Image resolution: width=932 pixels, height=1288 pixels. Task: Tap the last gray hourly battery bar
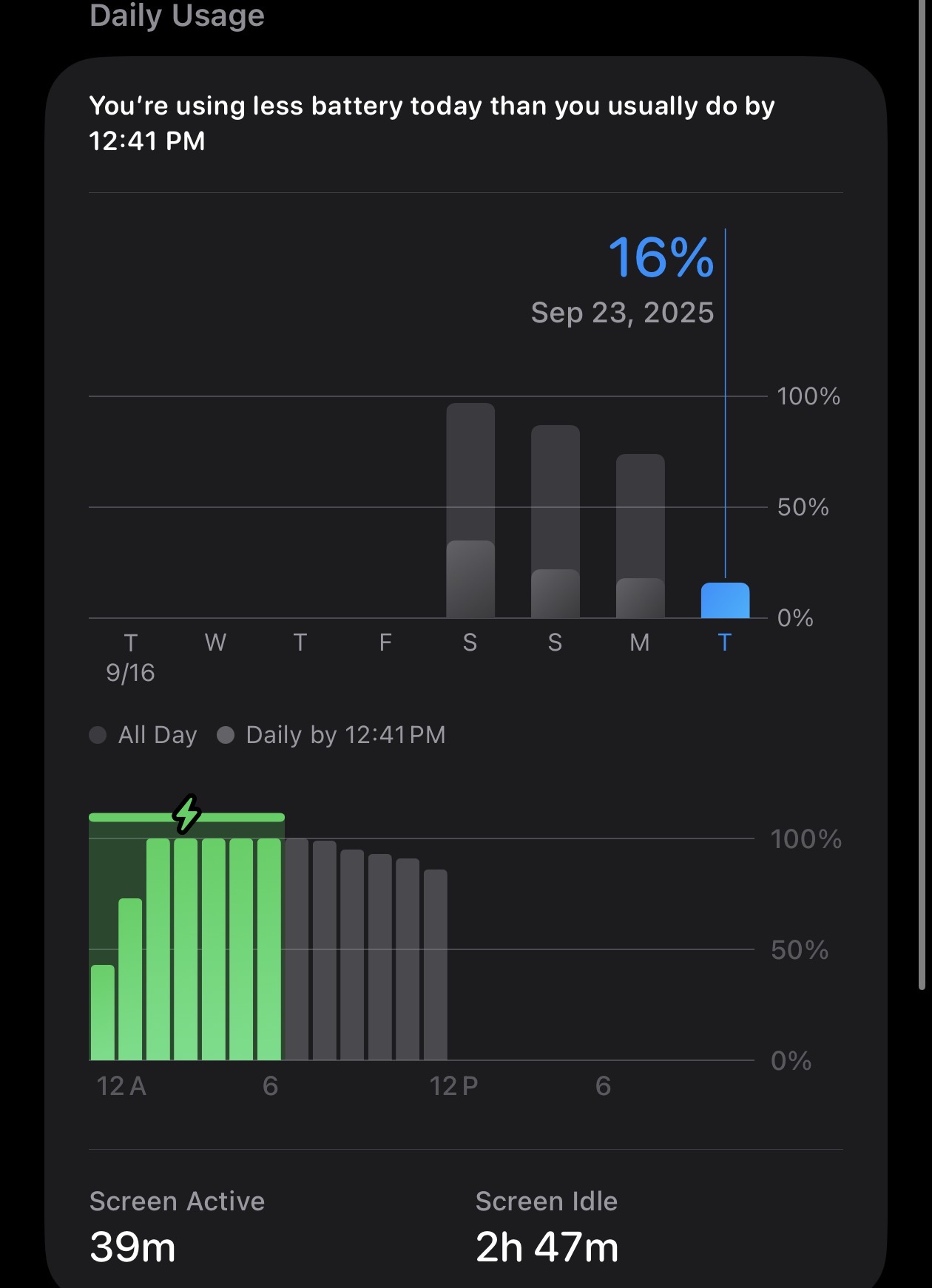click(436, 965)
